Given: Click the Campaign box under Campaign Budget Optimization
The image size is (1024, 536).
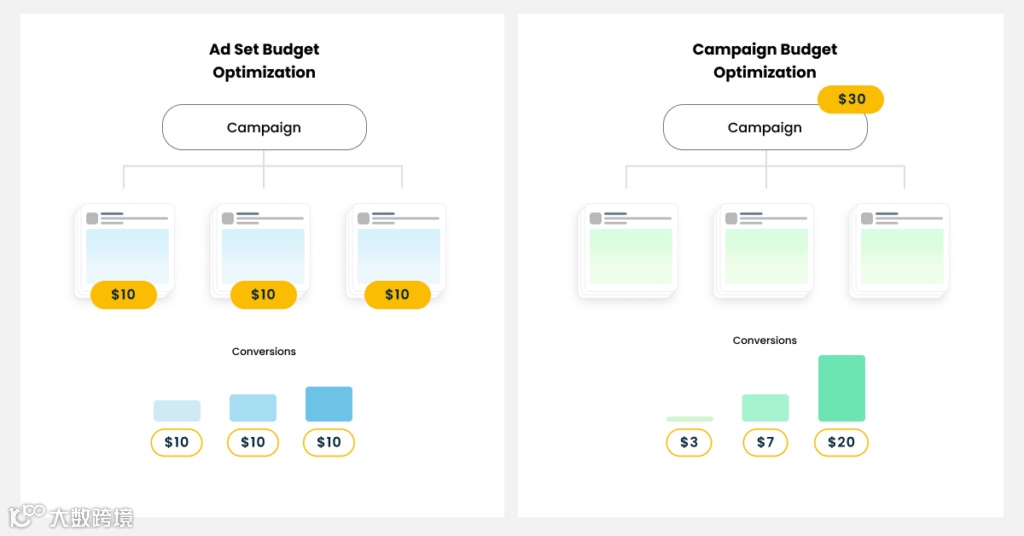Looking at the screenshot, I should (x=764, y=127).
